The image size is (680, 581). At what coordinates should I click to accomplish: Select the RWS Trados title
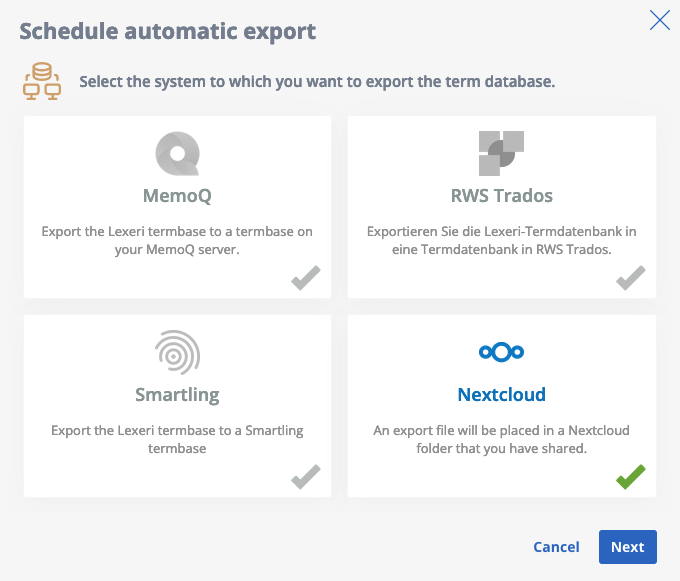[502, 196]
